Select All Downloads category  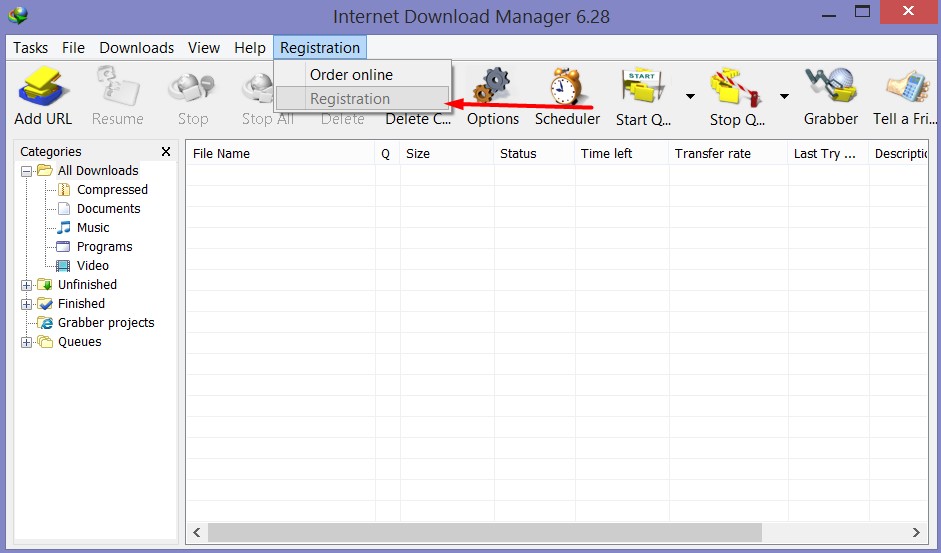tap(98, 171)
